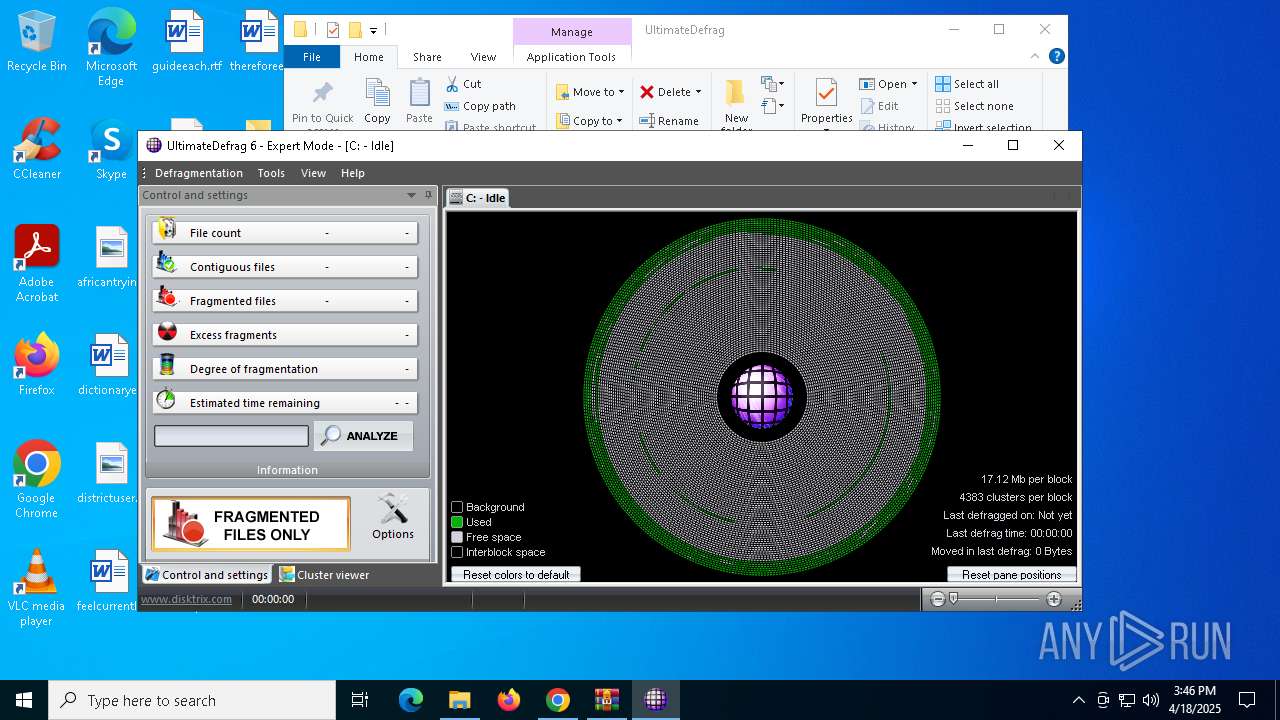Select the Control and settings tab
The height and width of the screenshot is (720, 1280).
[x=207, y=574]
